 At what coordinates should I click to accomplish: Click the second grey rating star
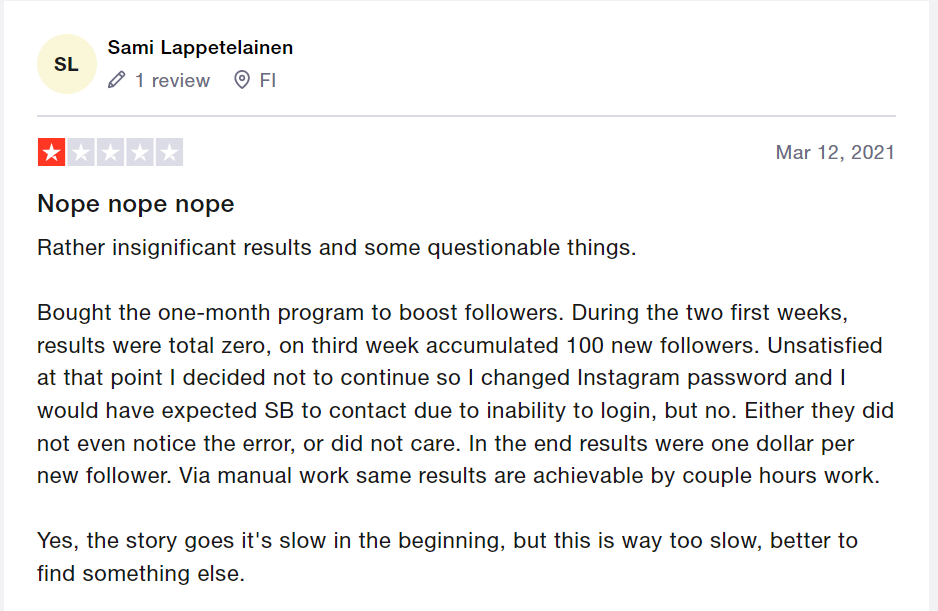click(x=81, y=152)
